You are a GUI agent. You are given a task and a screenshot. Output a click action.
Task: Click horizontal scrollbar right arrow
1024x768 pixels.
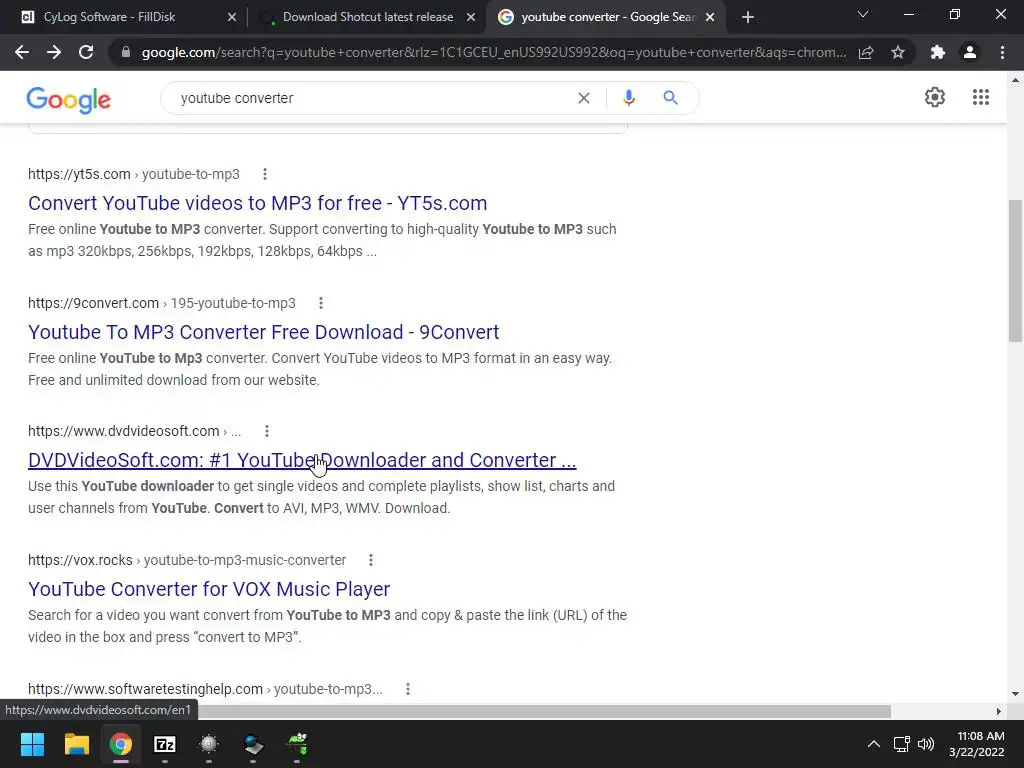pyautogui.click(x=999, y=711)
